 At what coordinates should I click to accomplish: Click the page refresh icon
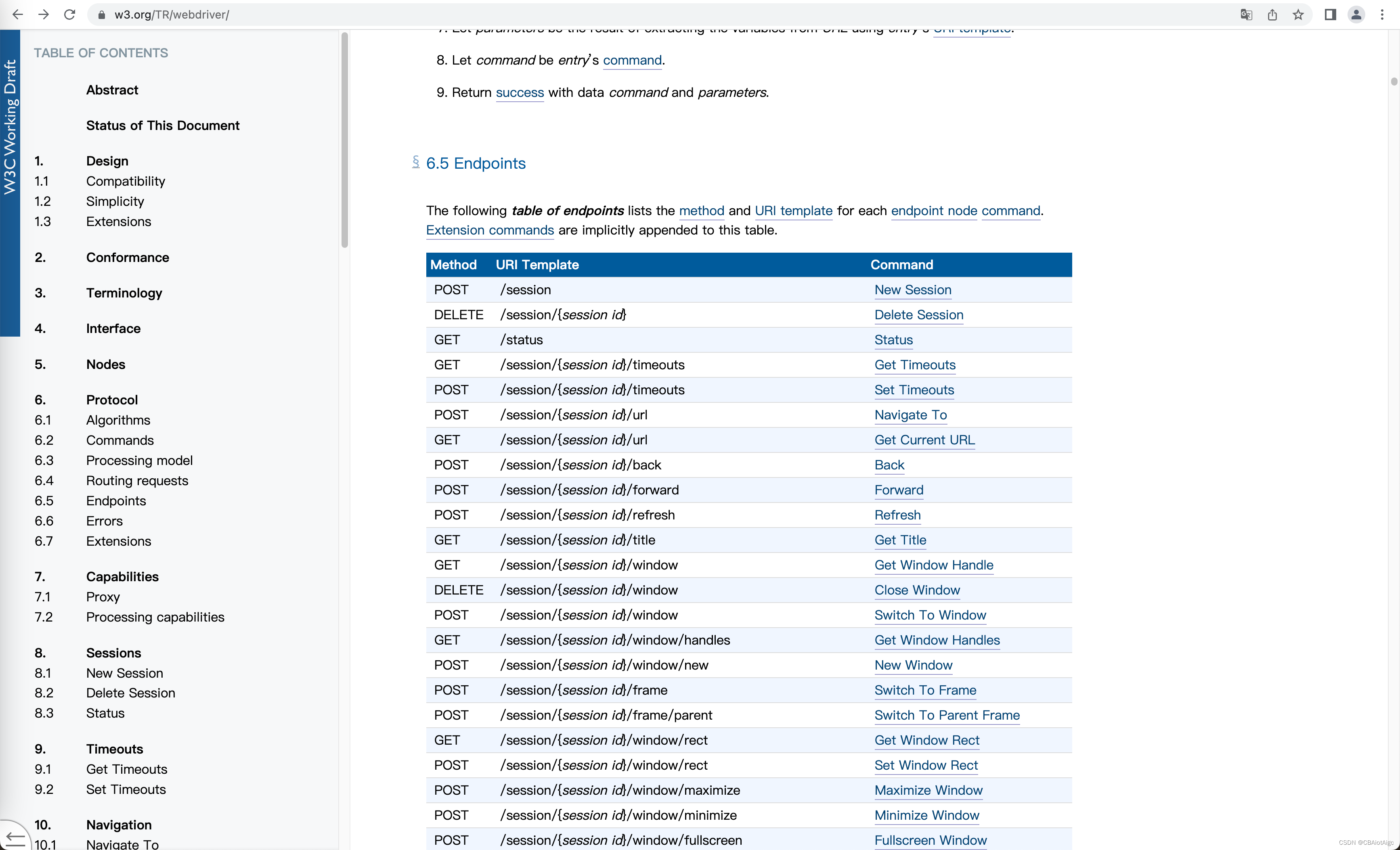click(x=69, y=14)
